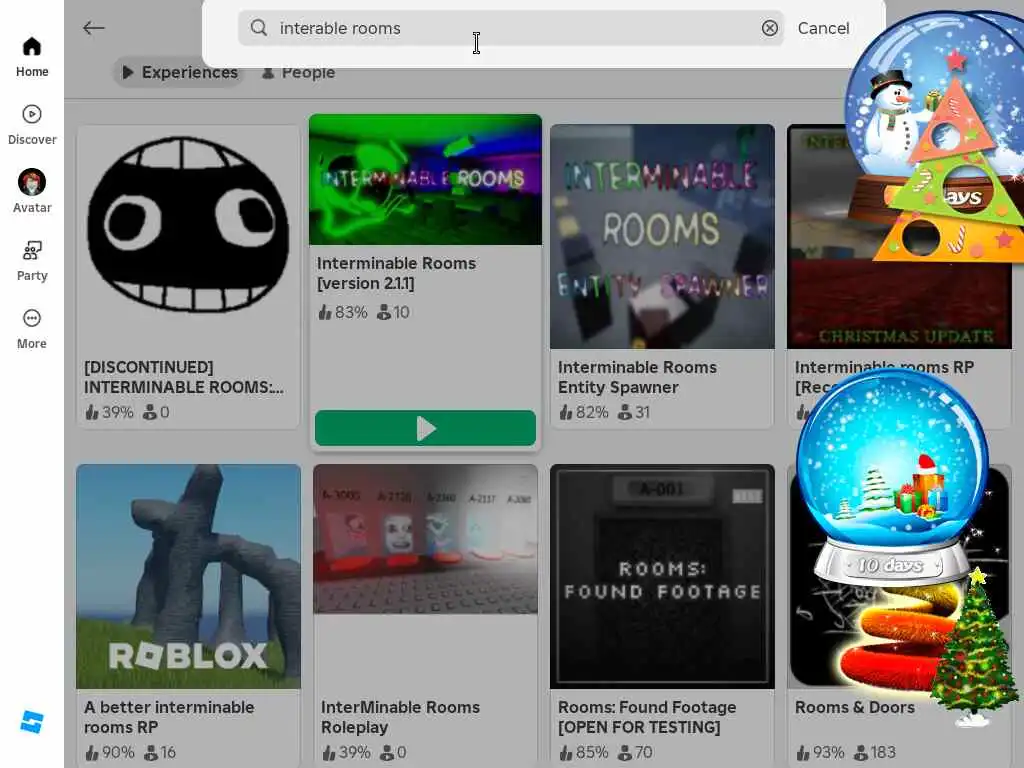Open A better interminable rooms RP thumbnail
The height and width of the screenshot is (768, 1024).
189,577
